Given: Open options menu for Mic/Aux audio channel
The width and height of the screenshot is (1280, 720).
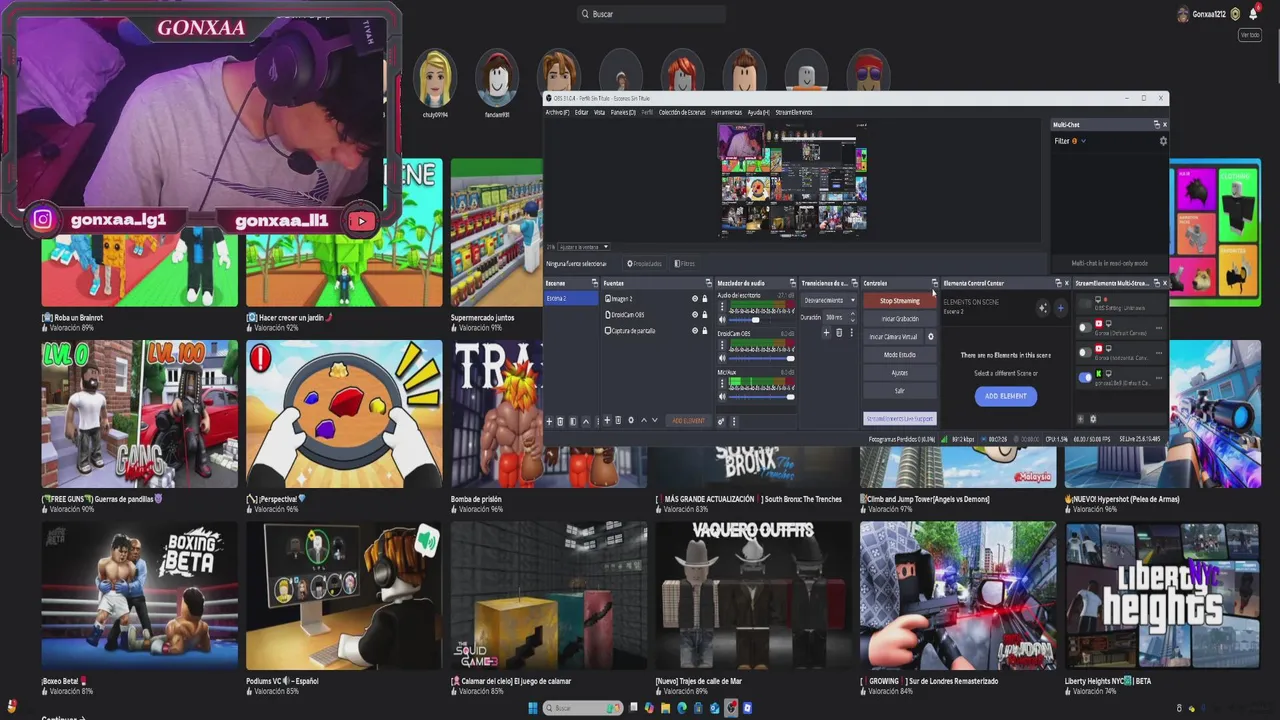Looking at the screenshot, I should click(722, 383).
